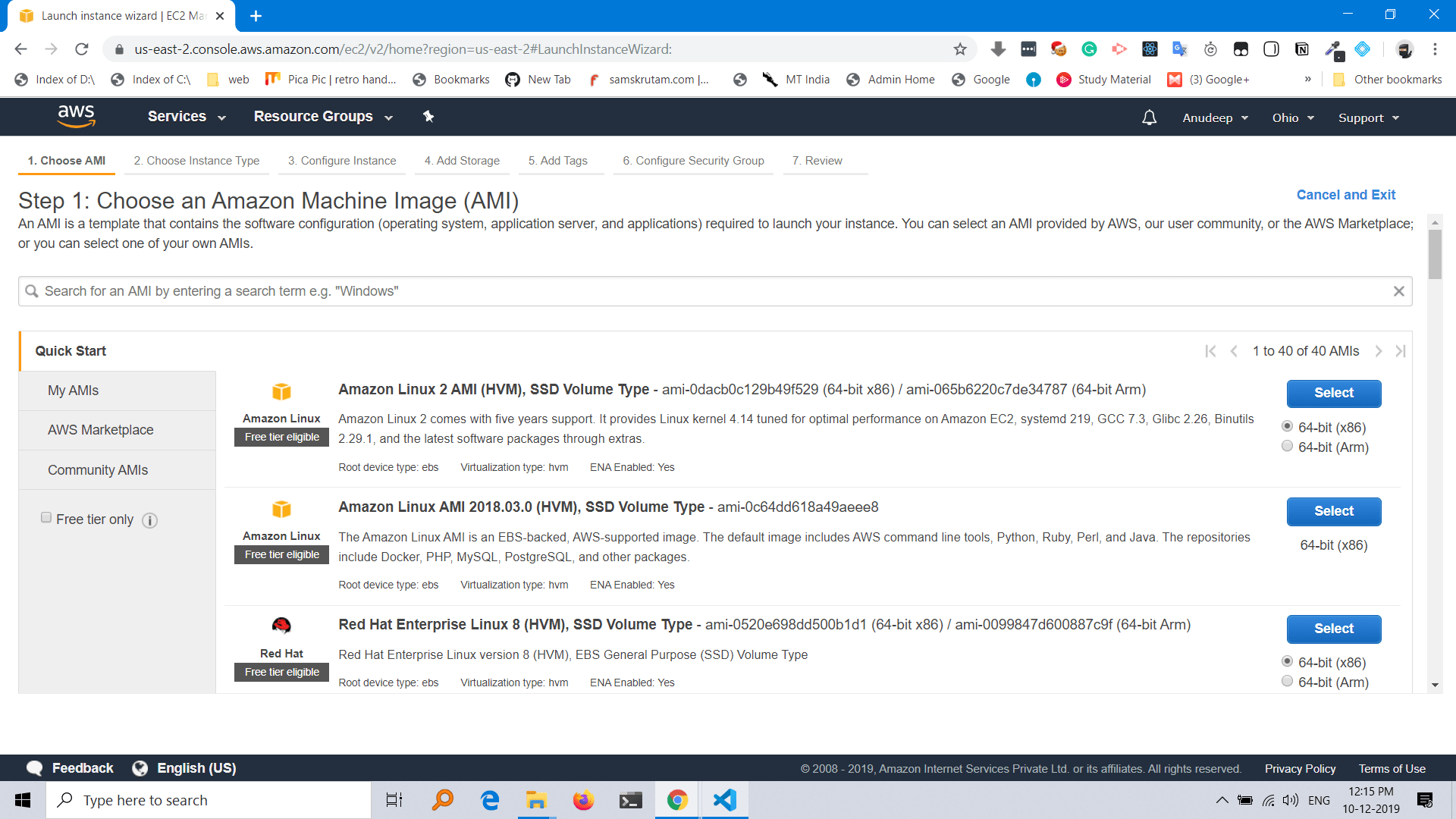Open the Support dropdown
This screenshot has height=819, width=1456.
click(1369, 118)
